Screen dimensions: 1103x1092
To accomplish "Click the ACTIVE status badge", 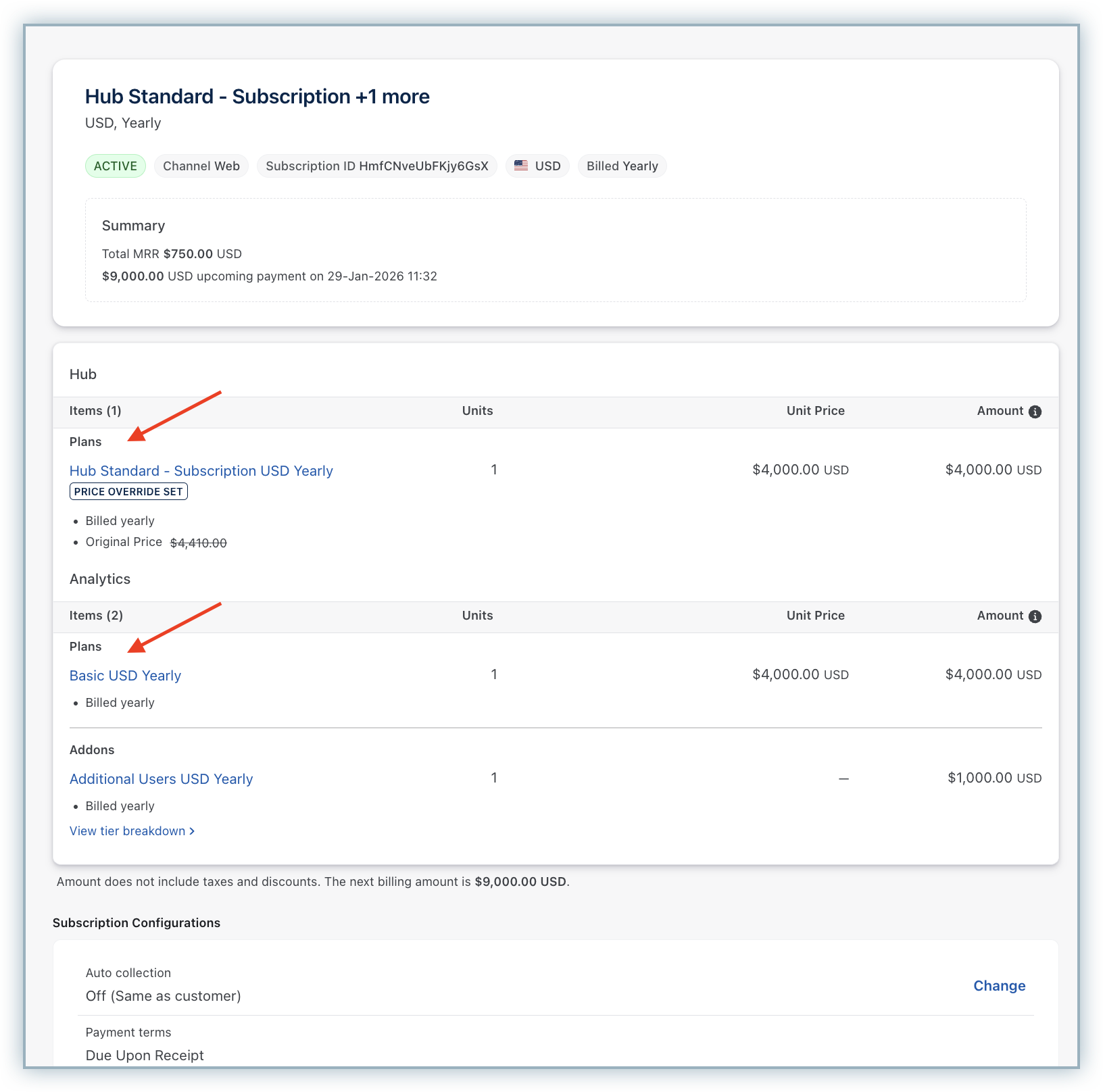I will pyautogui.click(x=116, y=166).
